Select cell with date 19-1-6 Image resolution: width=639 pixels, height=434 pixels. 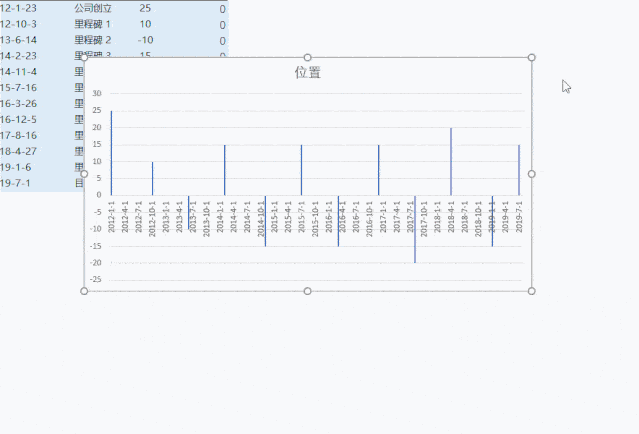[x=15, y=167]
